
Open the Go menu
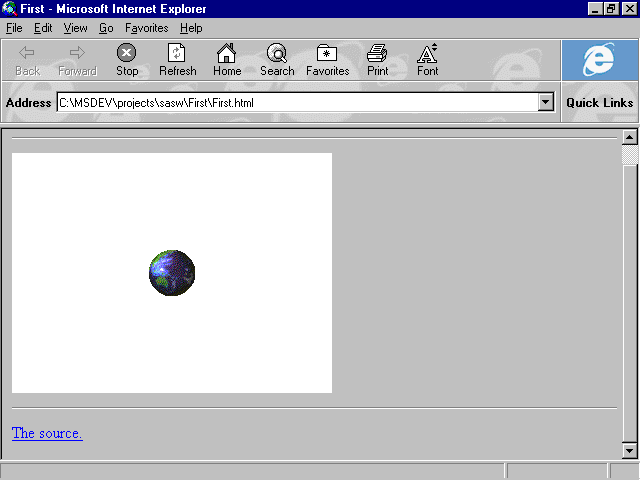pyautogui.click(x=106, y=28)
